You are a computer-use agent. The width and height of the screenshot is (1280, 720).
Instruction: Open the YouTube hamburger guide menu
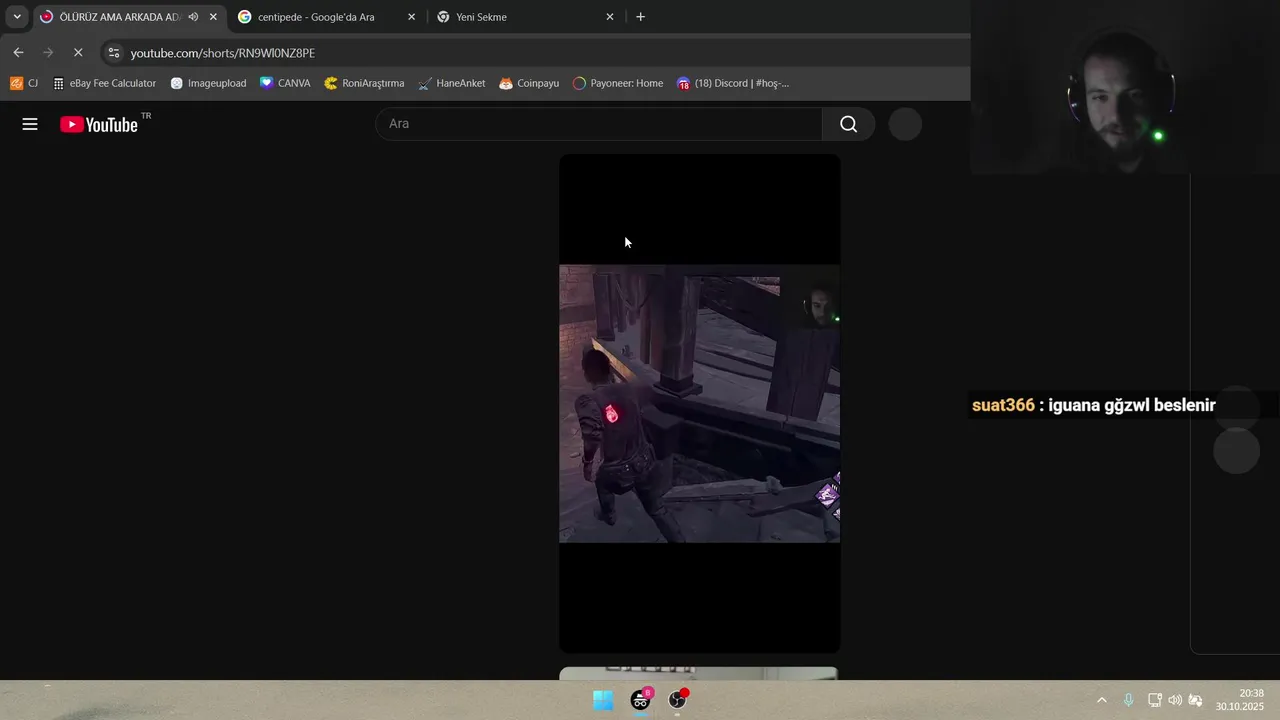[30, 124]
